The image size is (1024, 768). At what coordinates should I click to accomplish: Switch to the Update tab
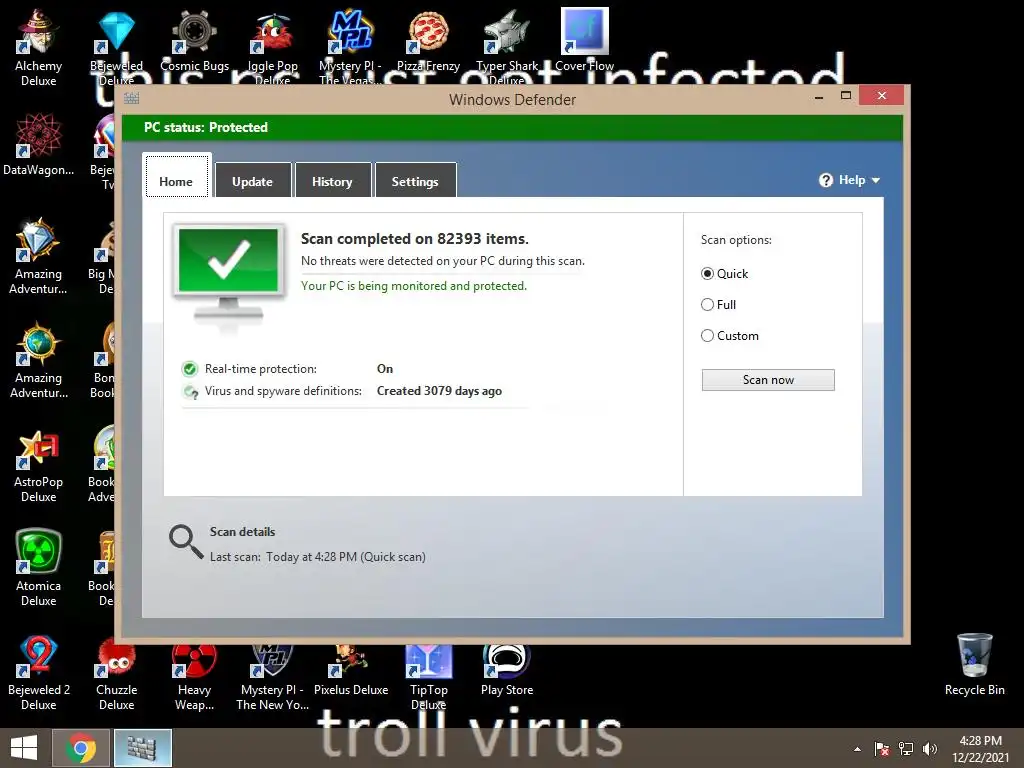253,180
